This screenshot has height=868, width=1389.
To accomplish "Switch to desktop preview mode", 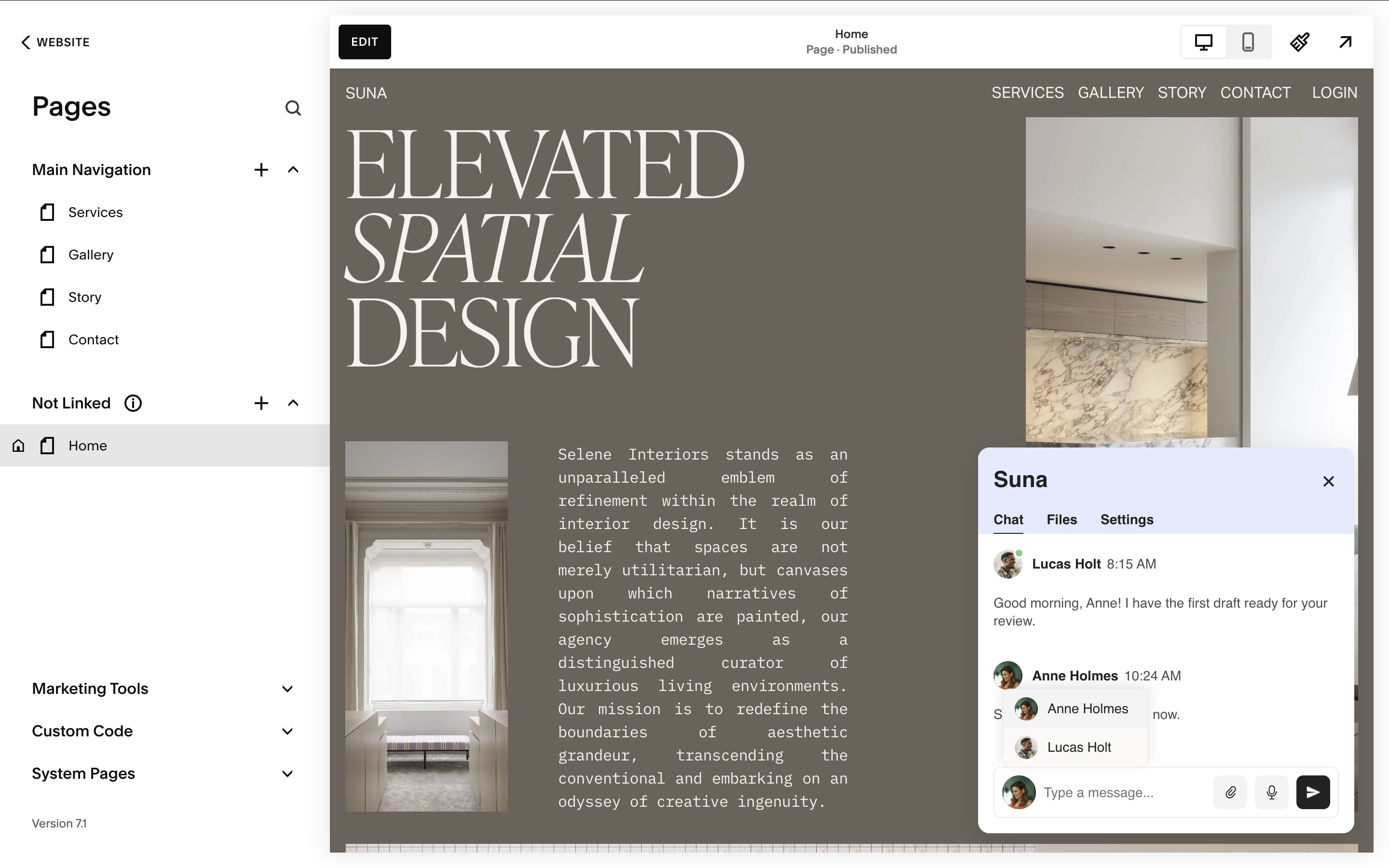I will pos(1203,42).
